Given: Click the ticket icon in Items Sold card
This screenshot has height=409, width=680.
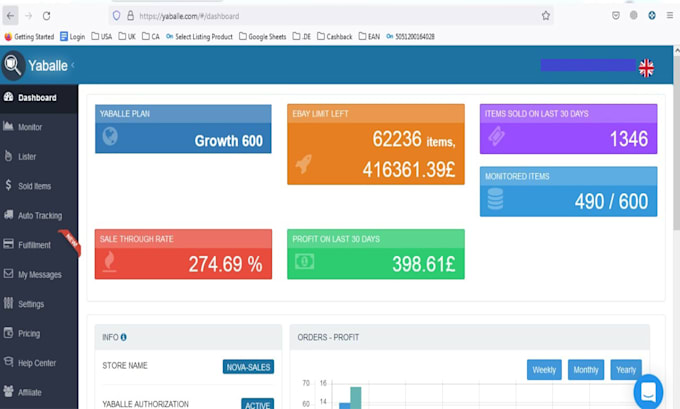Looking at the screenshot, I should click(x=496, y=136).
